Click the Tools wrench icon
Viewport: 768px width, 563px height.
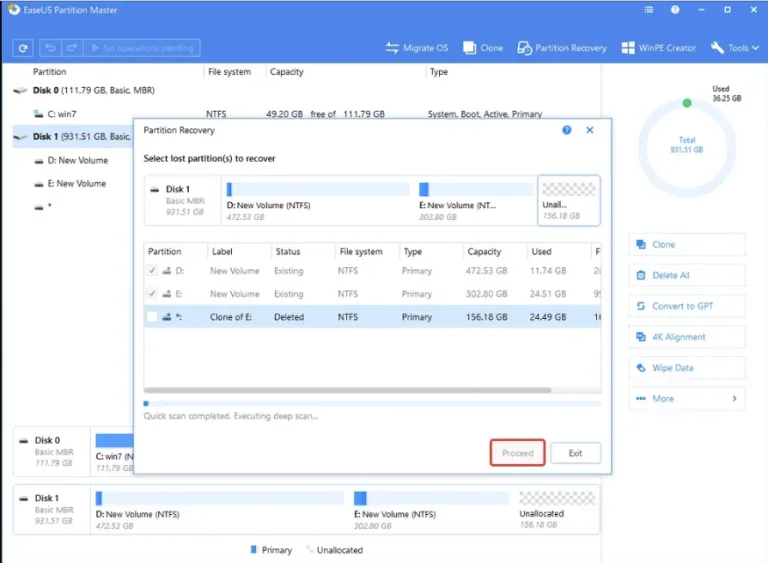717,48
